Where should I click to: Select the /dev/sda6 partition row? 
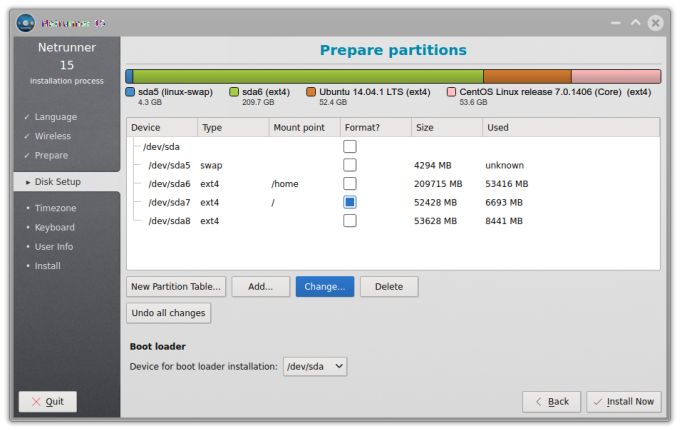click(x=393, y=184)
